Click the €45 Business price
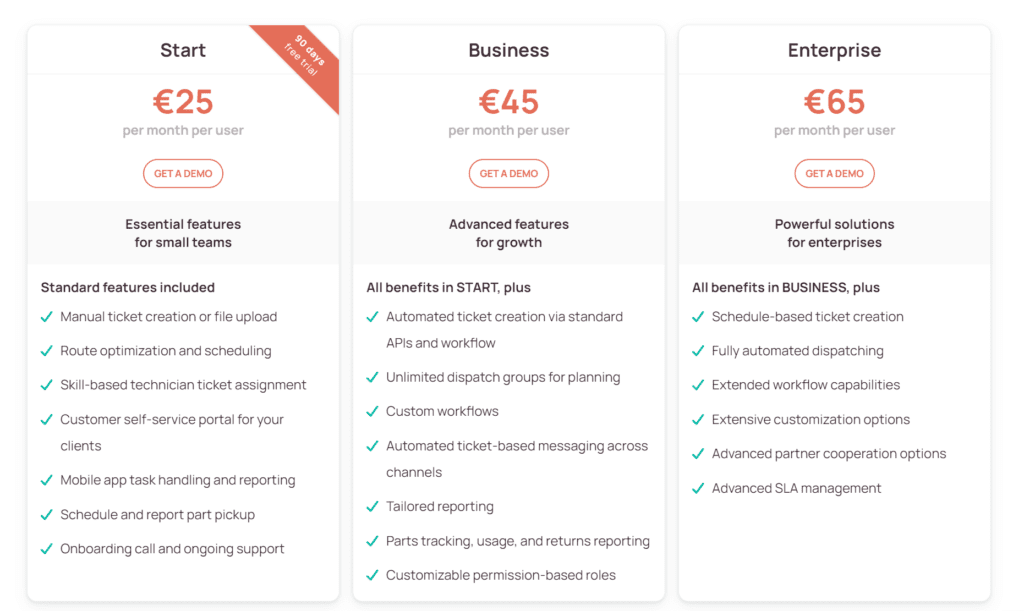The width and height of the screenshot is (1024, 611). tap(509, 102)
